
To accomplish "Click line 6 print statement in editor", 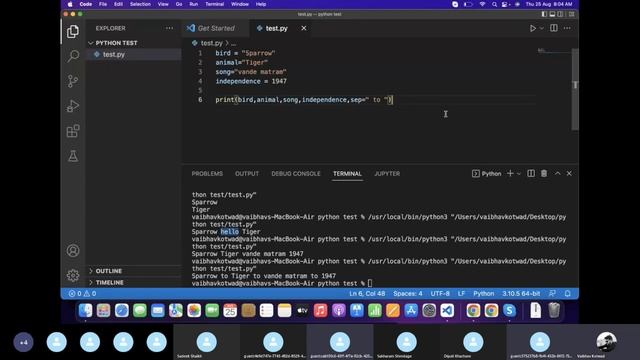I will point(304,100).
